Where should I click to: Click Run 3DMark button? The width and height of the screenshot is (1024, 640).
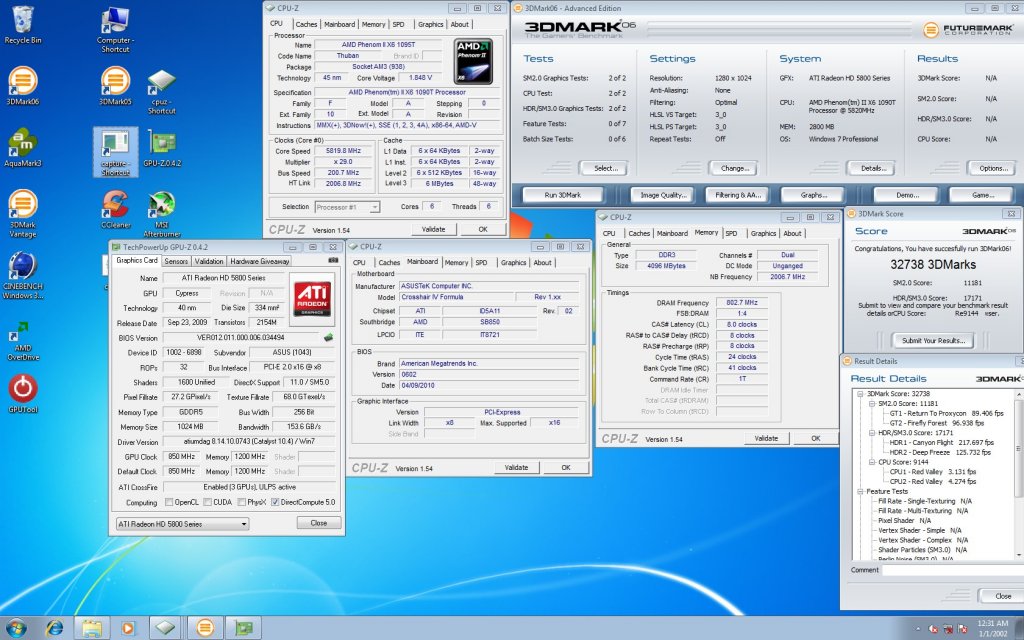[x=562, y=195]
